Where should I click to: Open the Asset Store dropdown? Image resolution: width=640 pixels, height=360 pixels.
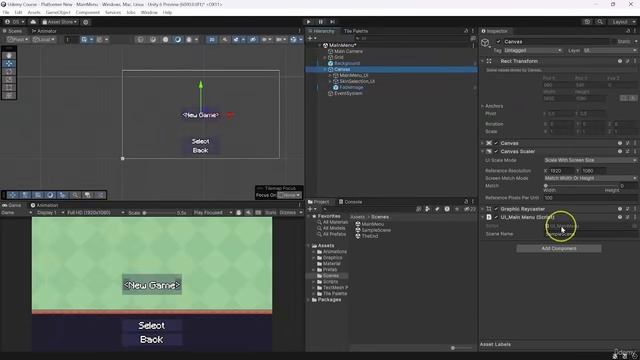60,22
